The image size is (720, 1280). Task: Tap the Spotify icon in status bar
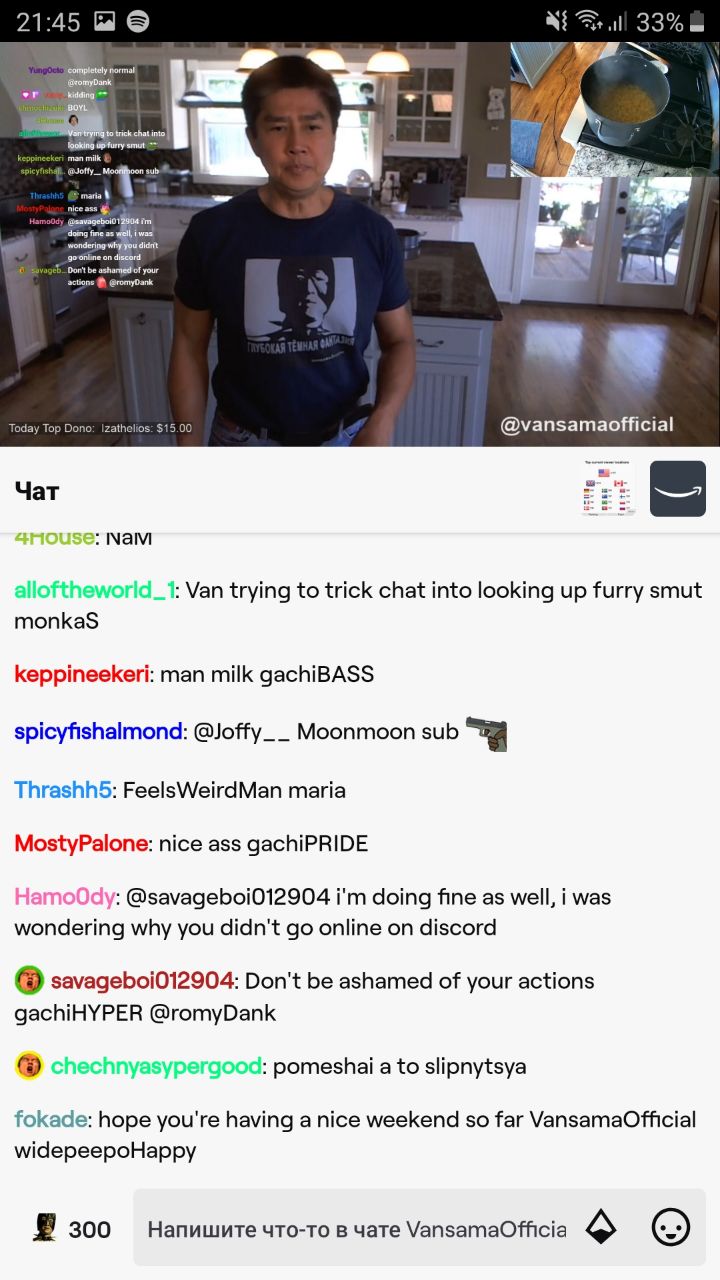click(x=139, y=21)
